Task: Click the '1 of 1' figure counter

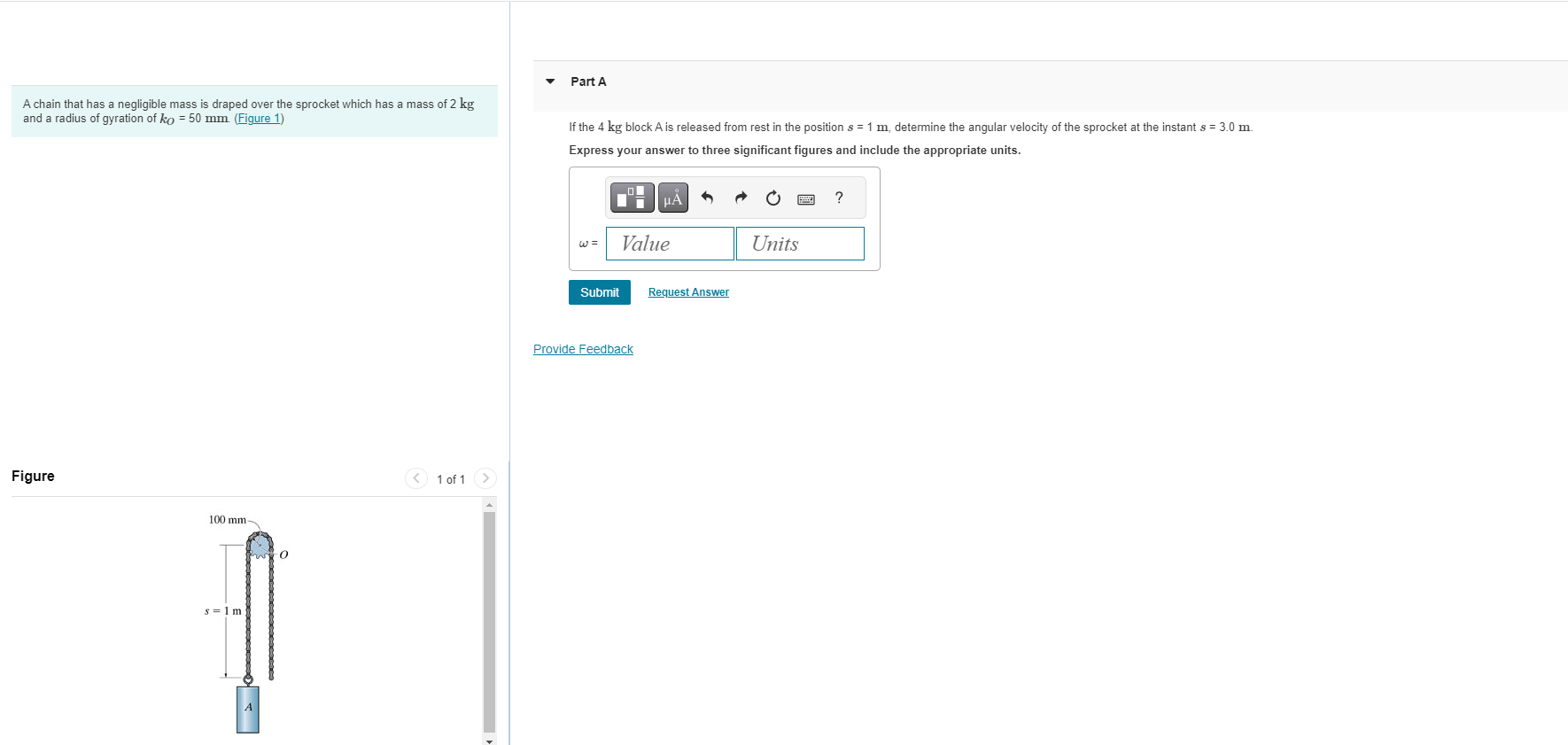Action: pos(451,479)
